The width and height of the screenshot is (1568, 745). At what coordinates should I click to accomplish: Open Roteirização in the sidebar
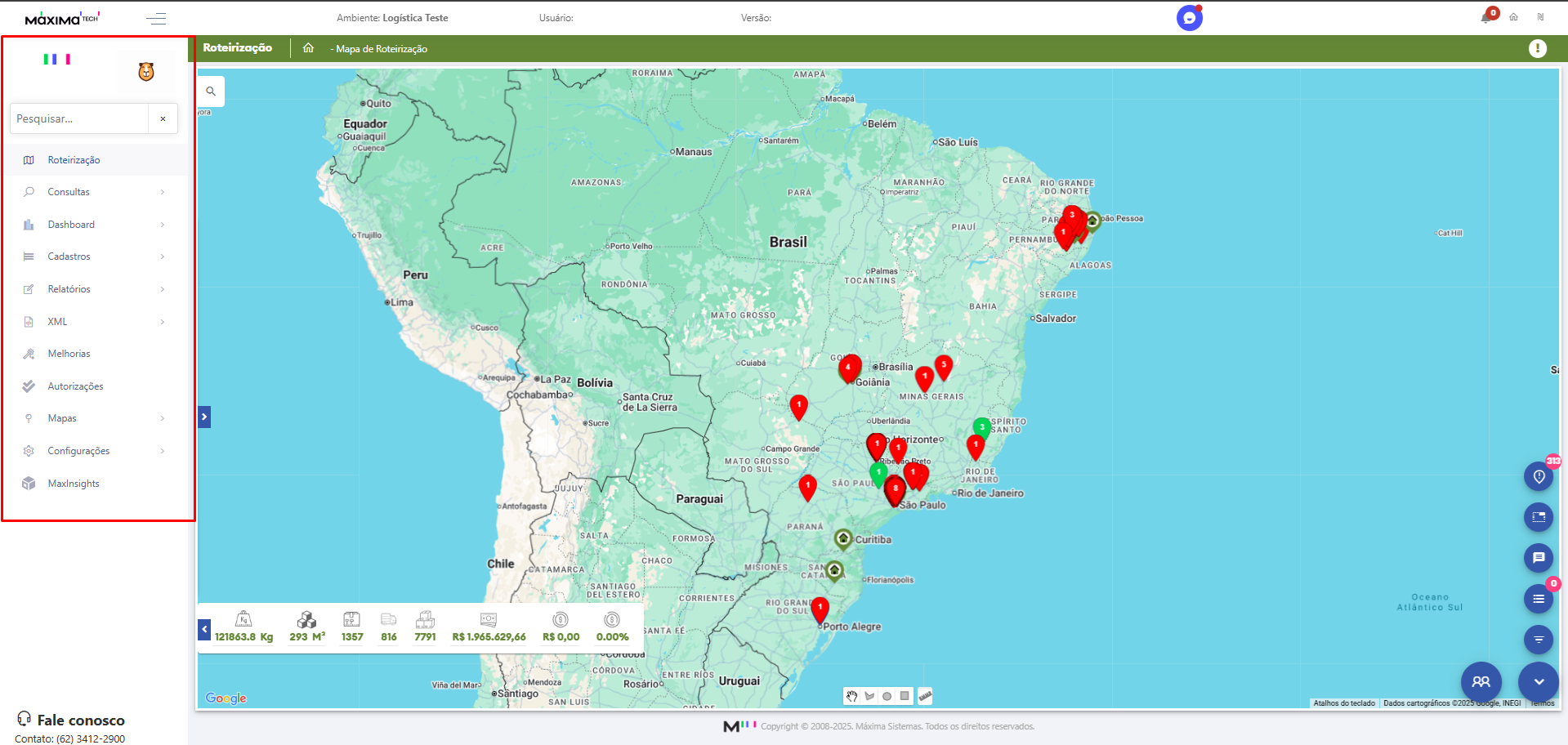(74, 160)
